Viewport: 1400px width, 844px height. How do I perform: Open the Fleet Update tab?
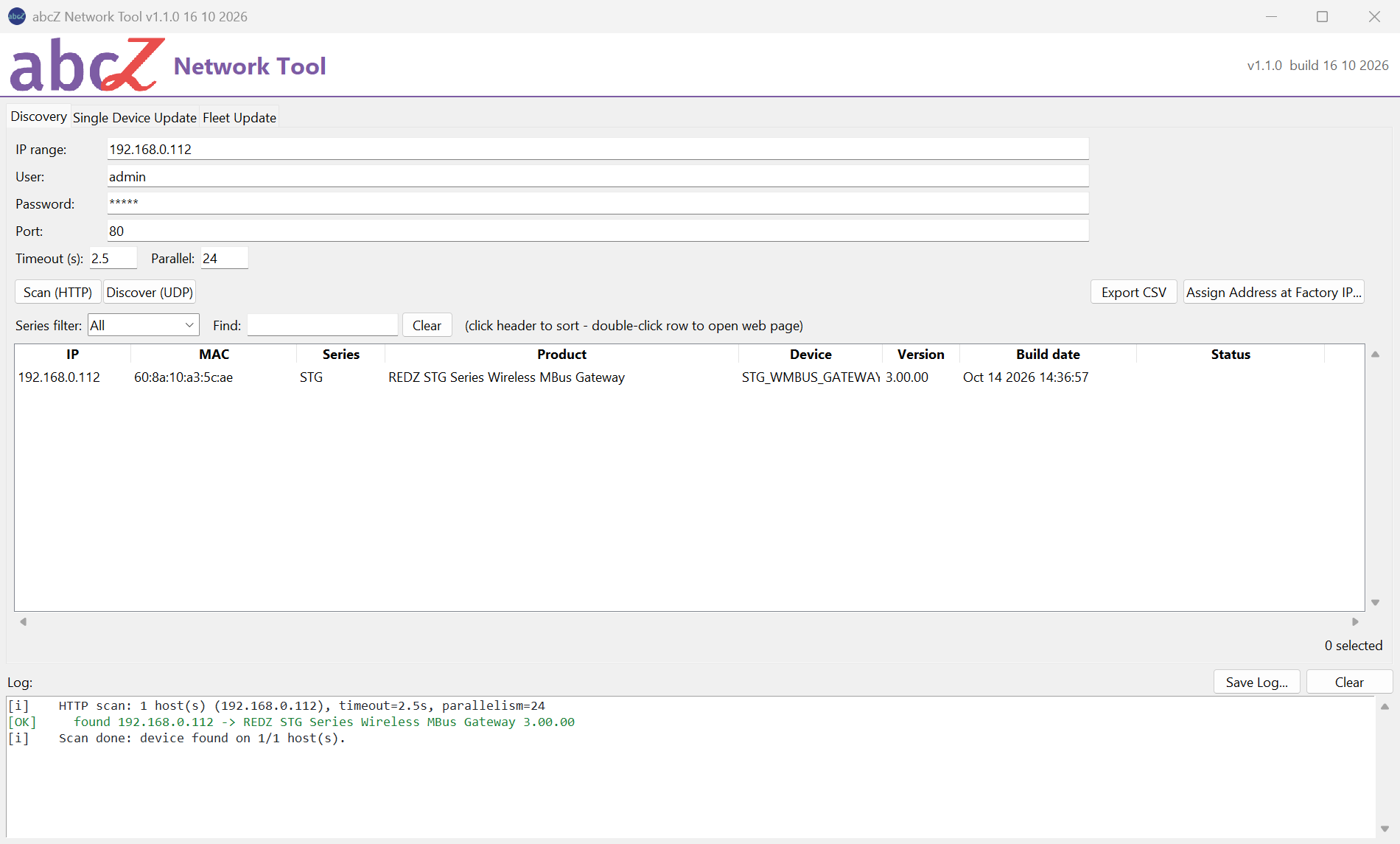(x=239, y=117)
